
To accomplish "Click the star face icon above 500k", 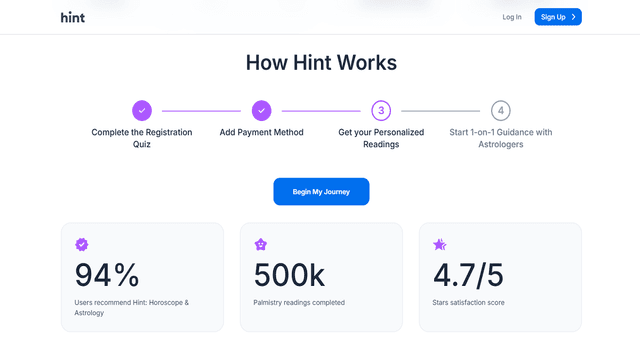I will [260, 244].
